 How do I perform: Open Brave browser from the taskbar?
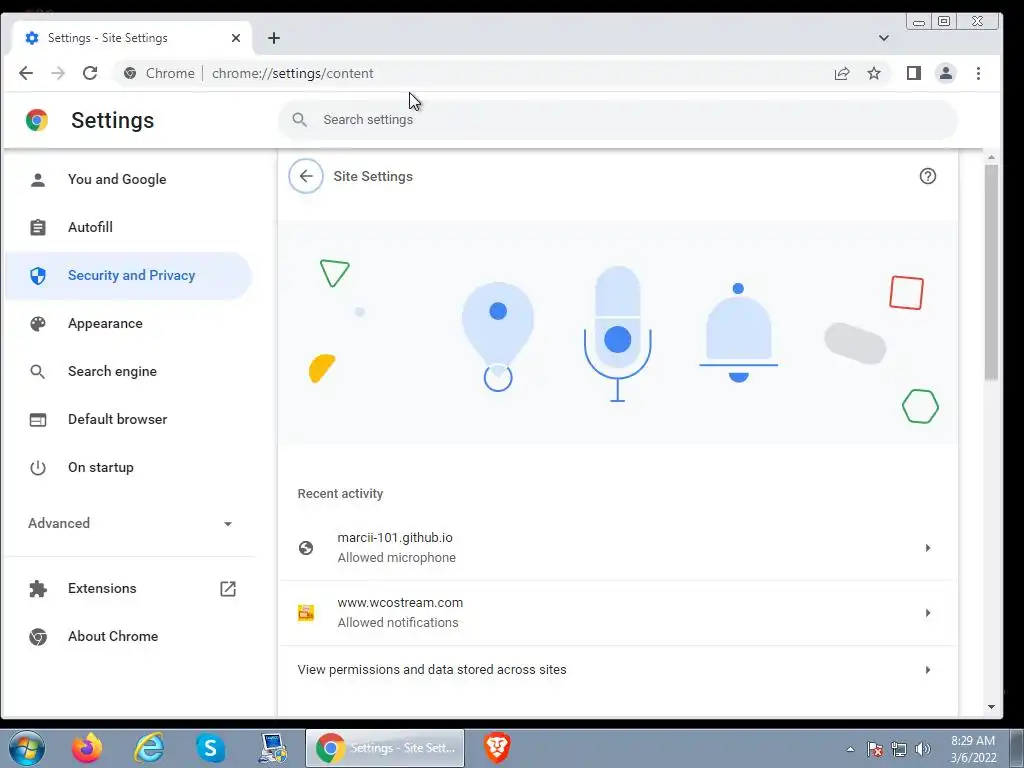click(x=497, y=748)
